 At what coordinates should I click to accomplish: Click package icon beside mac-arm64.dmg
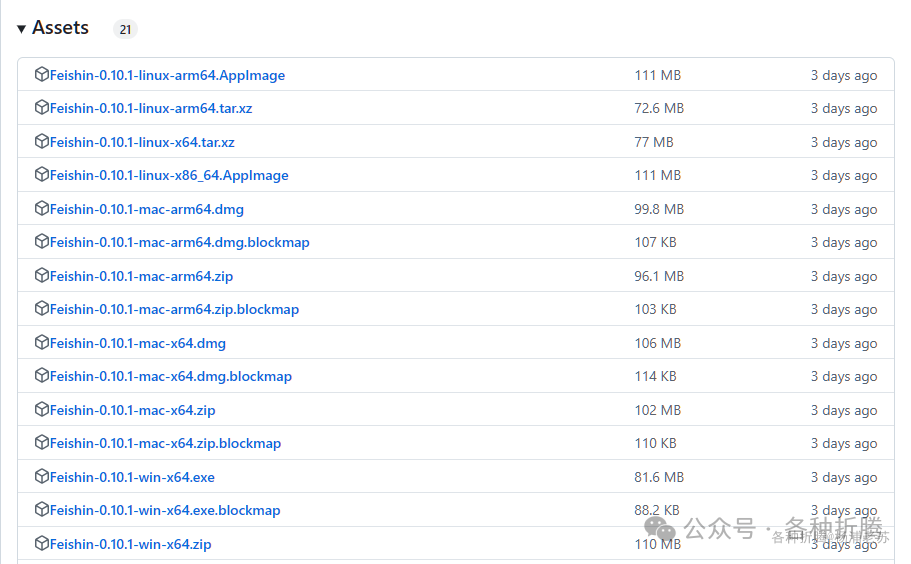[x=42, y=208]
